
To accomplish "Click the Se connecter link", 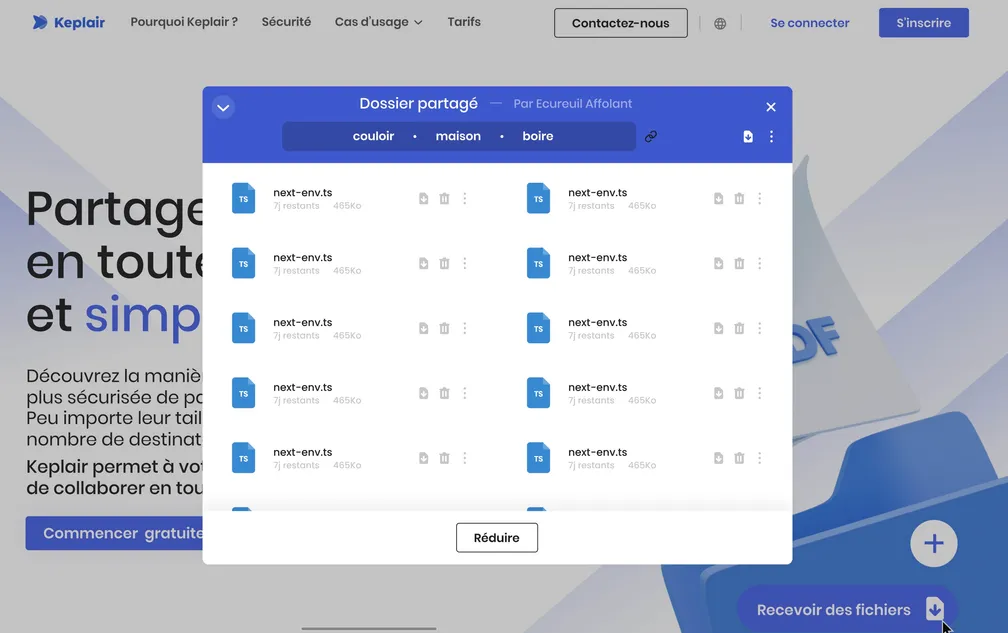I will tap(809, 23).
